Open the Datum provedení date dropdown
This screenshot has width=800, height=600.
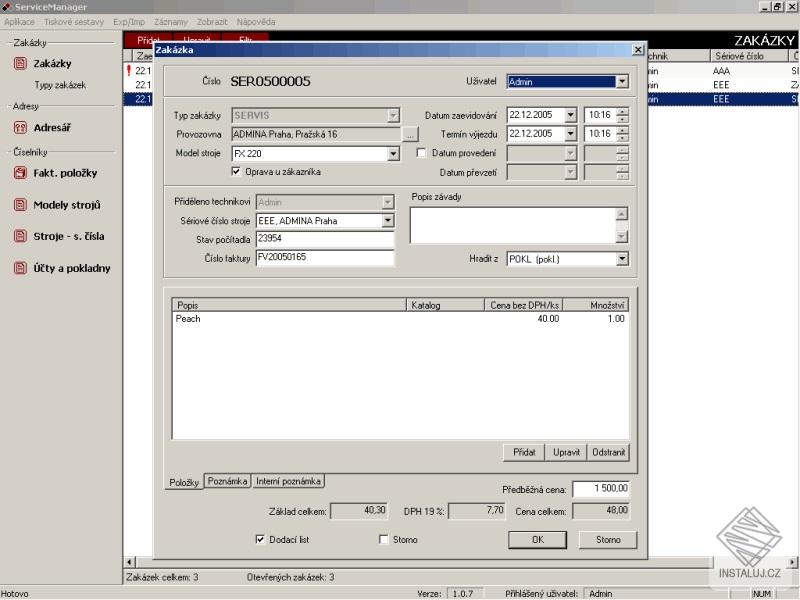tap(570, 154)
